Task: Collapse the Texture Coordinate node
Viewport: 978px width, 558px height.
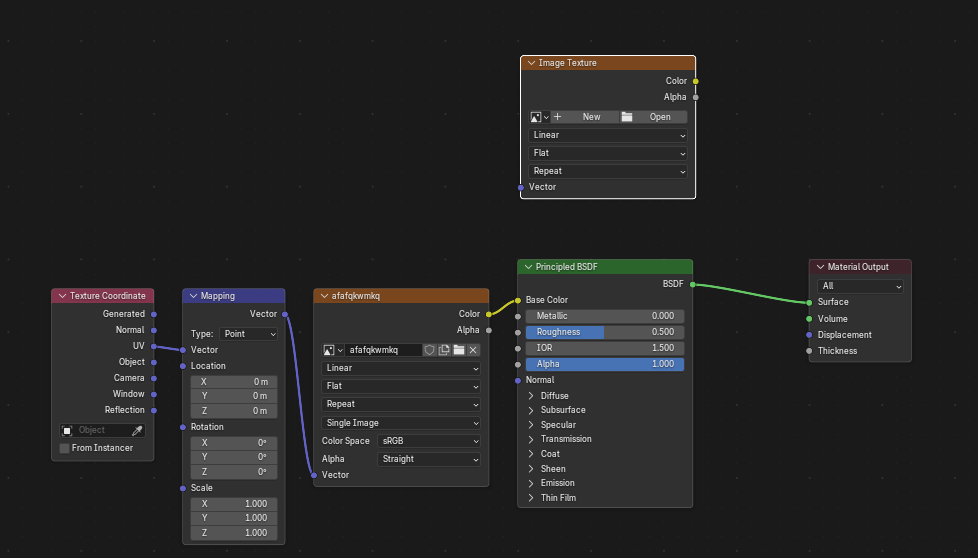Action: (62, 296)
